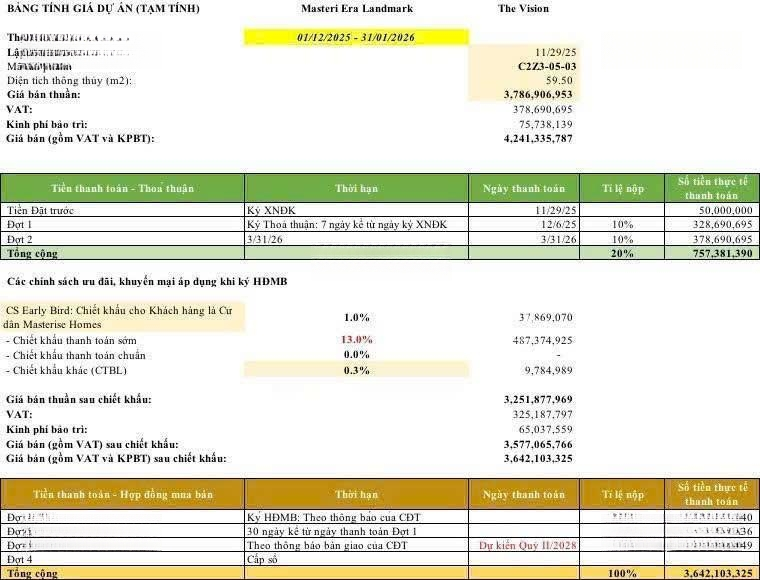The image size is (760, 580).
Task: Select the 59.50 net area value
Action: [x=558, y=80]
